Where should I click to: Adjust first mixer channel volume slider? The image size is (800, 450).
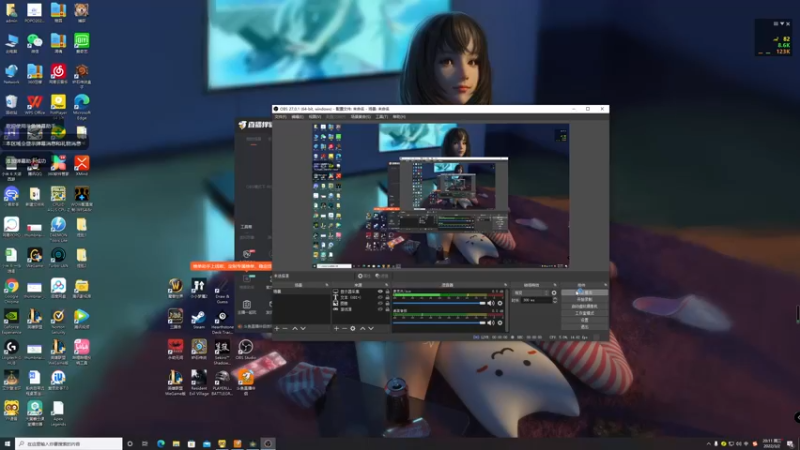coord(439,303)
